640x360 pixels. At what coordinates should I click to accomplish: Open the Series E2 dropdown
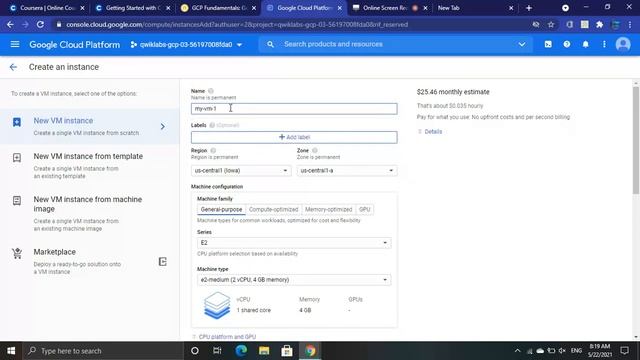[x=294, y=243]
